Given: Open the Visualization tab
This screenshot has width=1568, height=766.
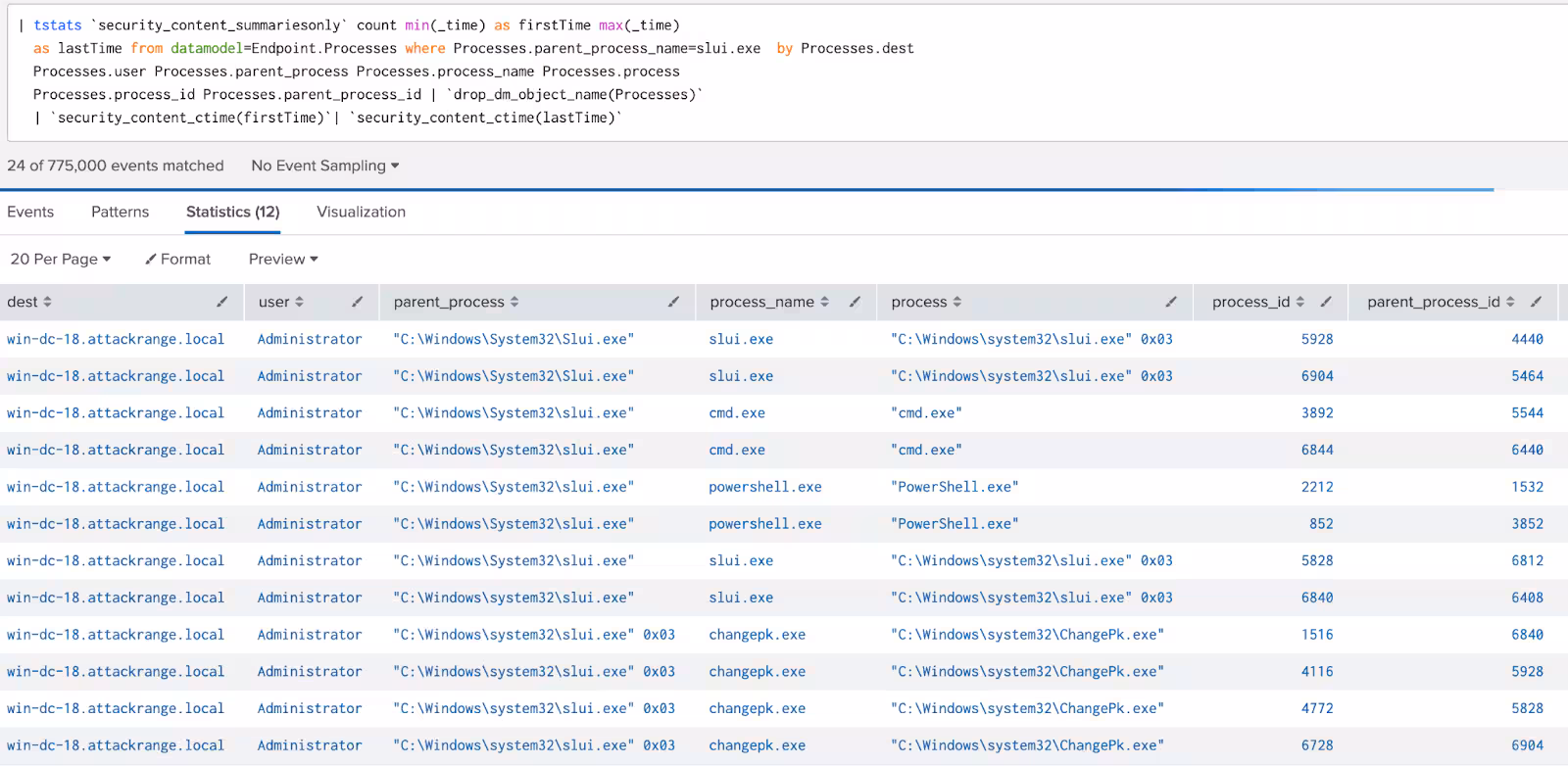Looking at the screenshot, I should pos(361,212).
